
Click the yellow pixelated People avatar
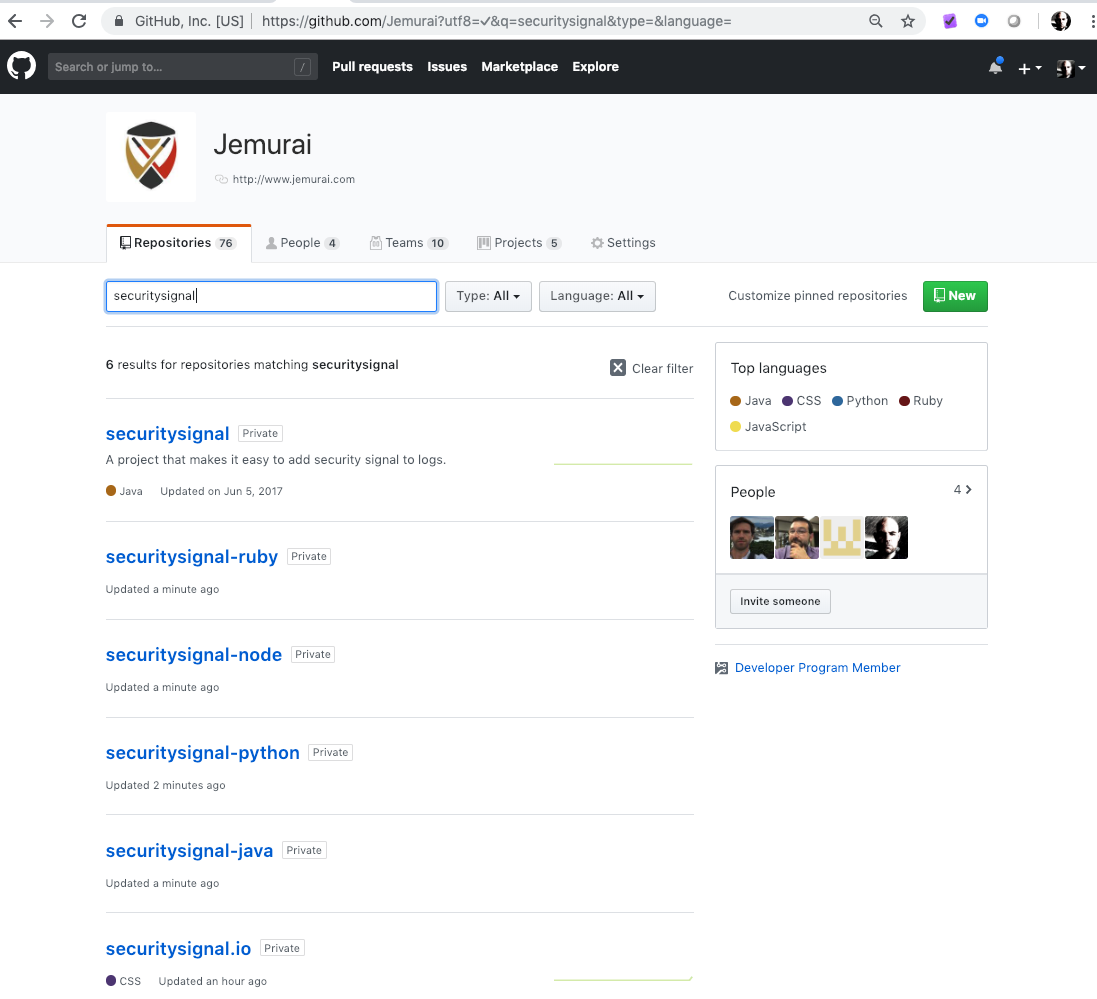click(842, 537)
